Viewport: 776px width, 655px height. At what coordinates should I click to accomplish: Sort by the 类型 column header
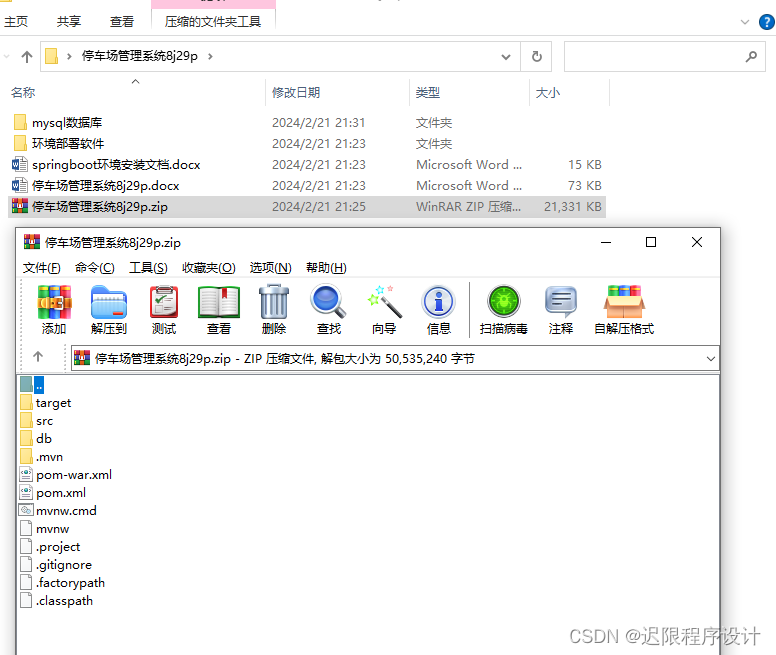point(428,93)
